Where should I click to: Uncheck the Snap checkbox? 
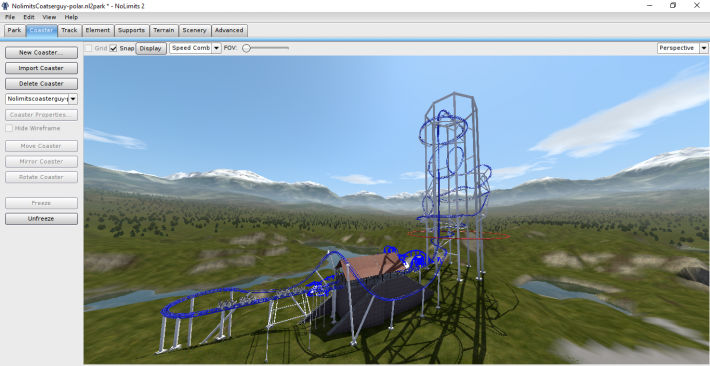[113, 48]
